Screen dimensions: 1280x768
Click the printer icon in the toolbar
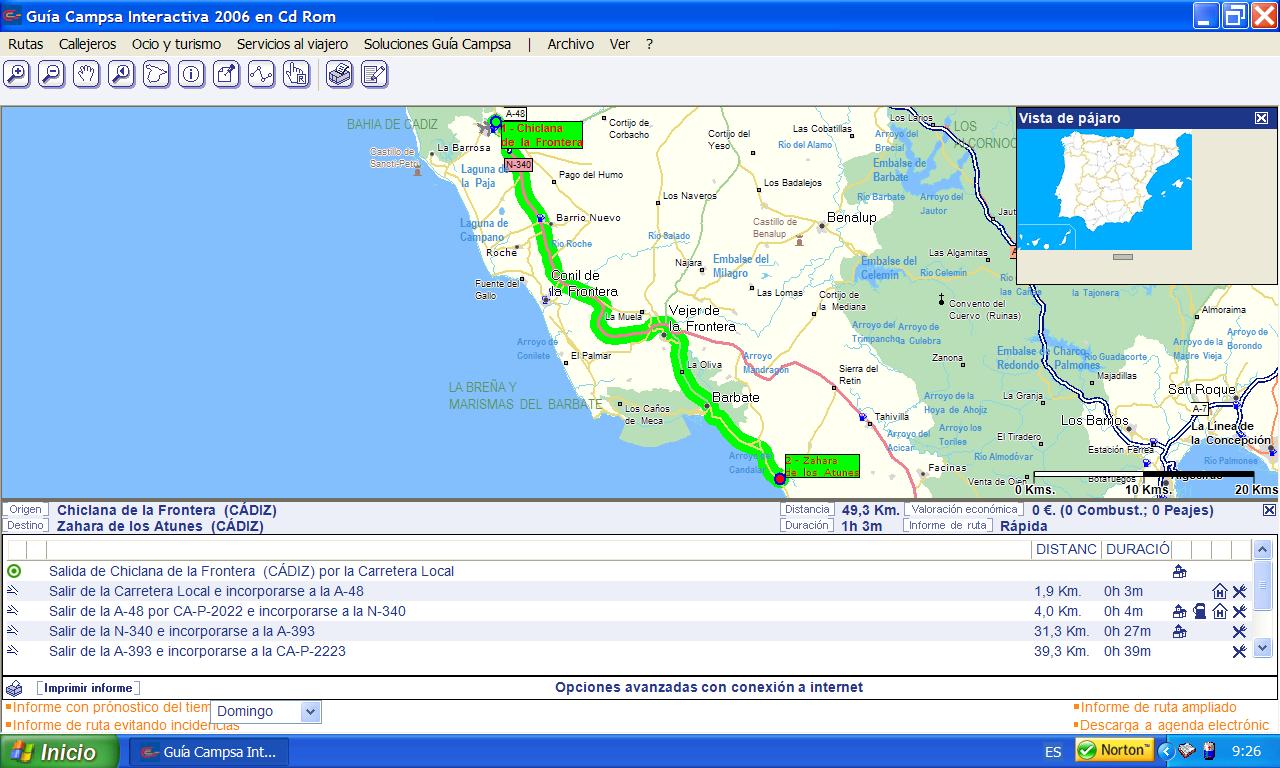[x=340, y=74]
